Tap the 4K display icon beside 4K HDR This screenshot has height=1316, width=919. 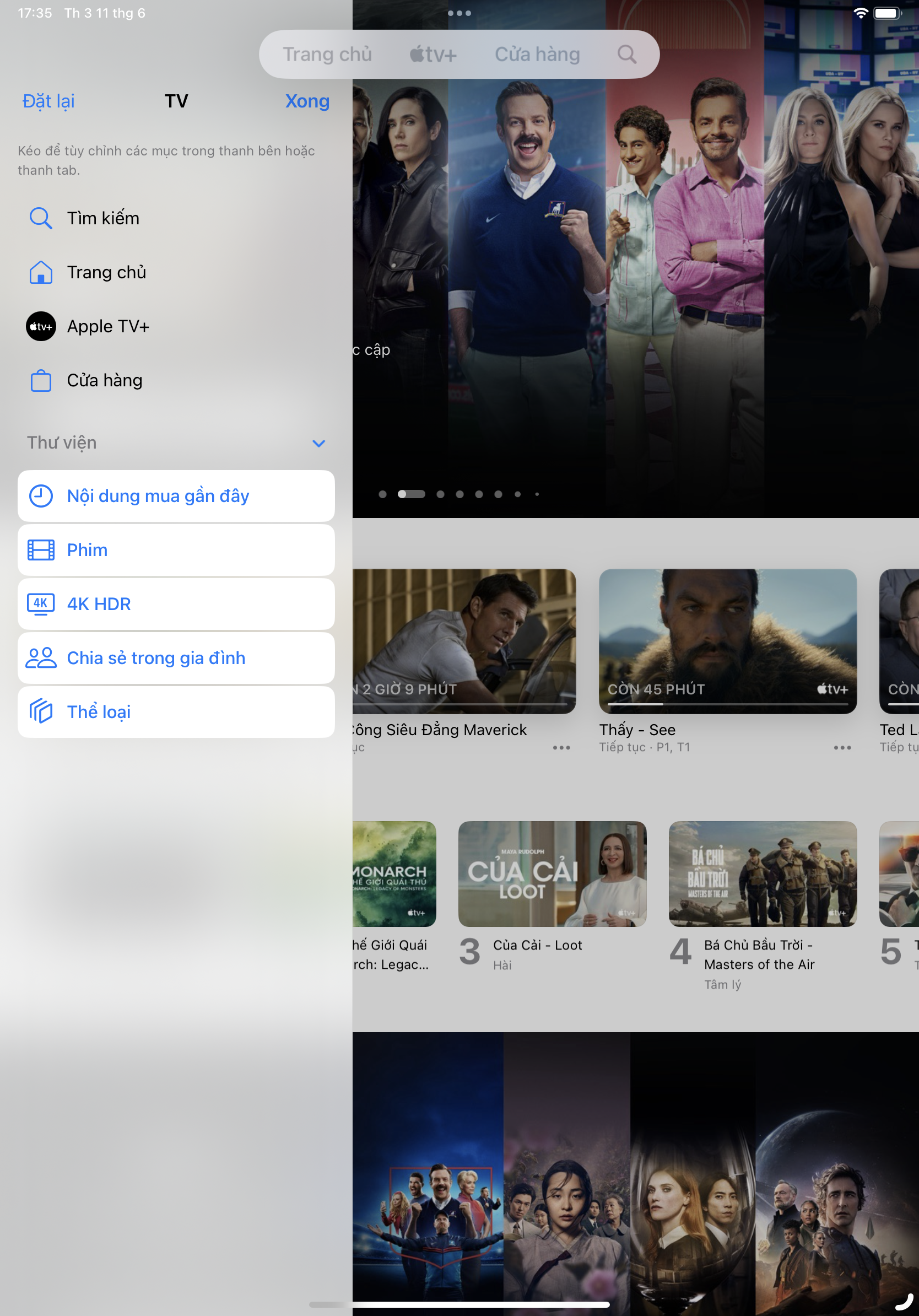click(41, 604)
